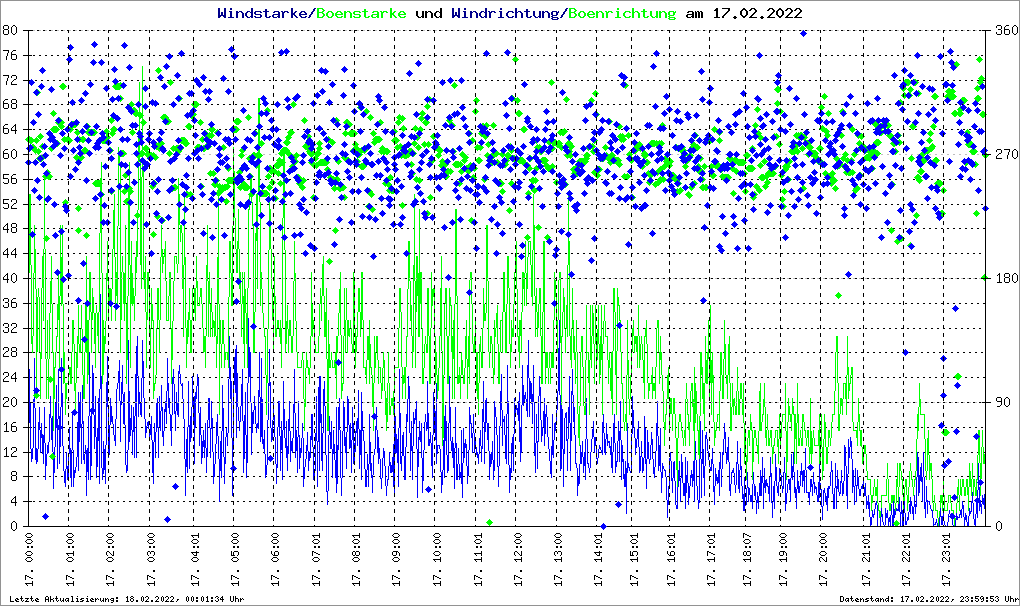Viewport: 1020px width, 606px height.
Task: Click the 80 value on left axis
Action: coord(9,30)
